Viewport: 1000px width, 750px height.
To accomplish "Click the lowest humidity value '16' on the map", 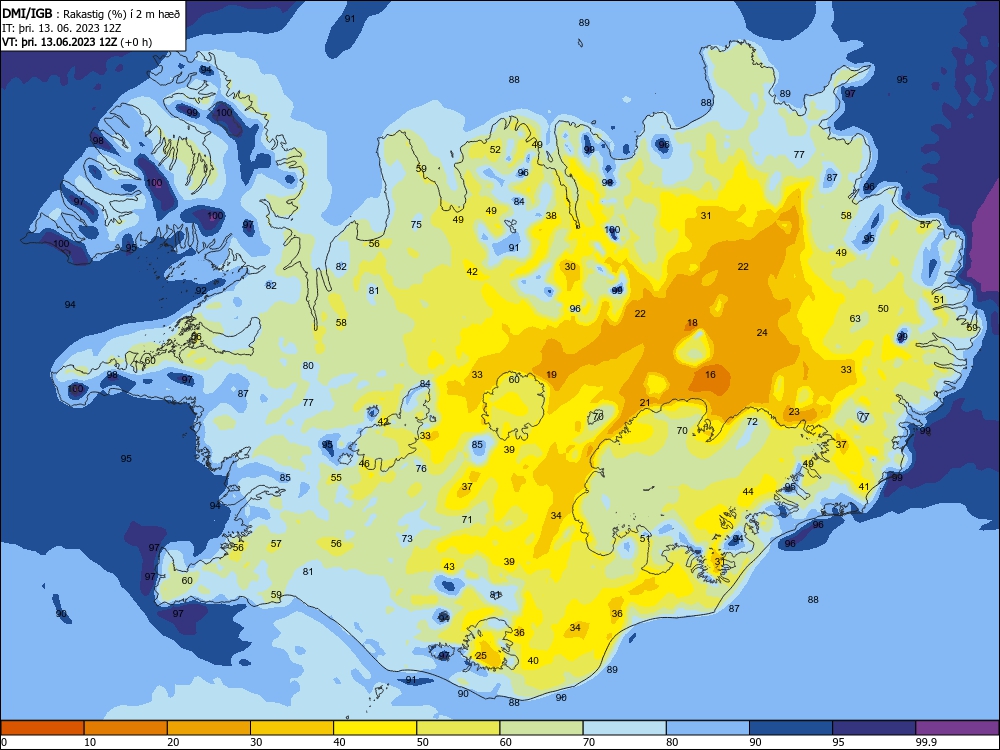I will point(710,374).
